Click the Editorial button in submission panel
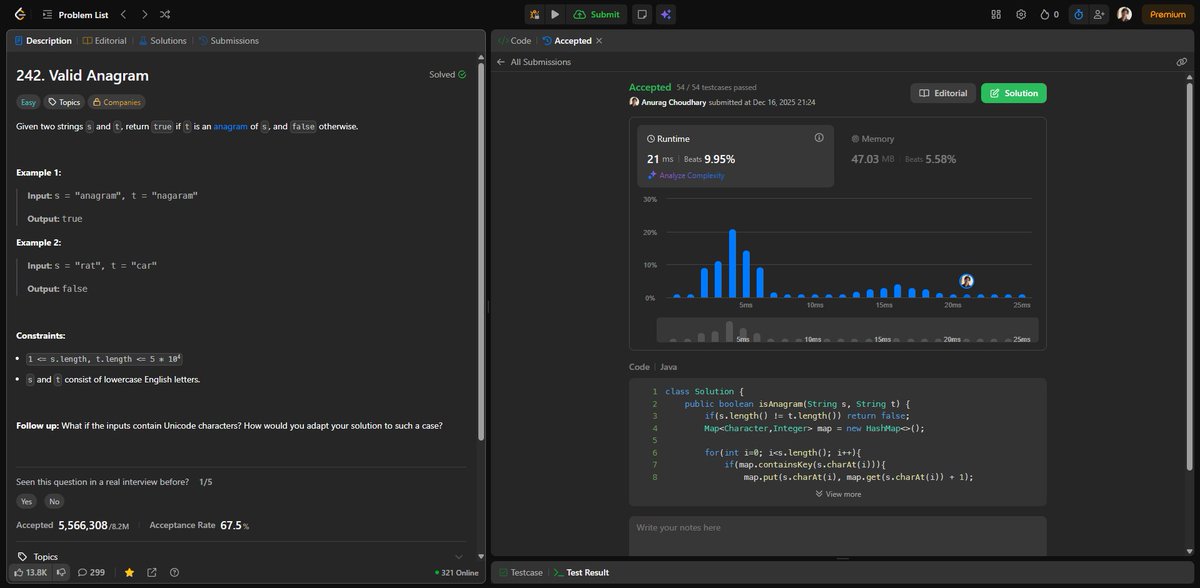This screenshot has width=1200, height=588. [942, 93]
